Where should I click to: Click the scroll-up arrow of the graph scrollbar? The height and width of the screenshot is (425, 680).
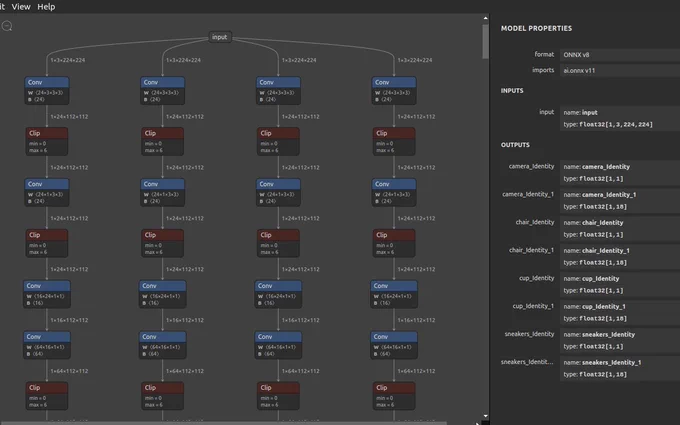click(x=485, y=18)
